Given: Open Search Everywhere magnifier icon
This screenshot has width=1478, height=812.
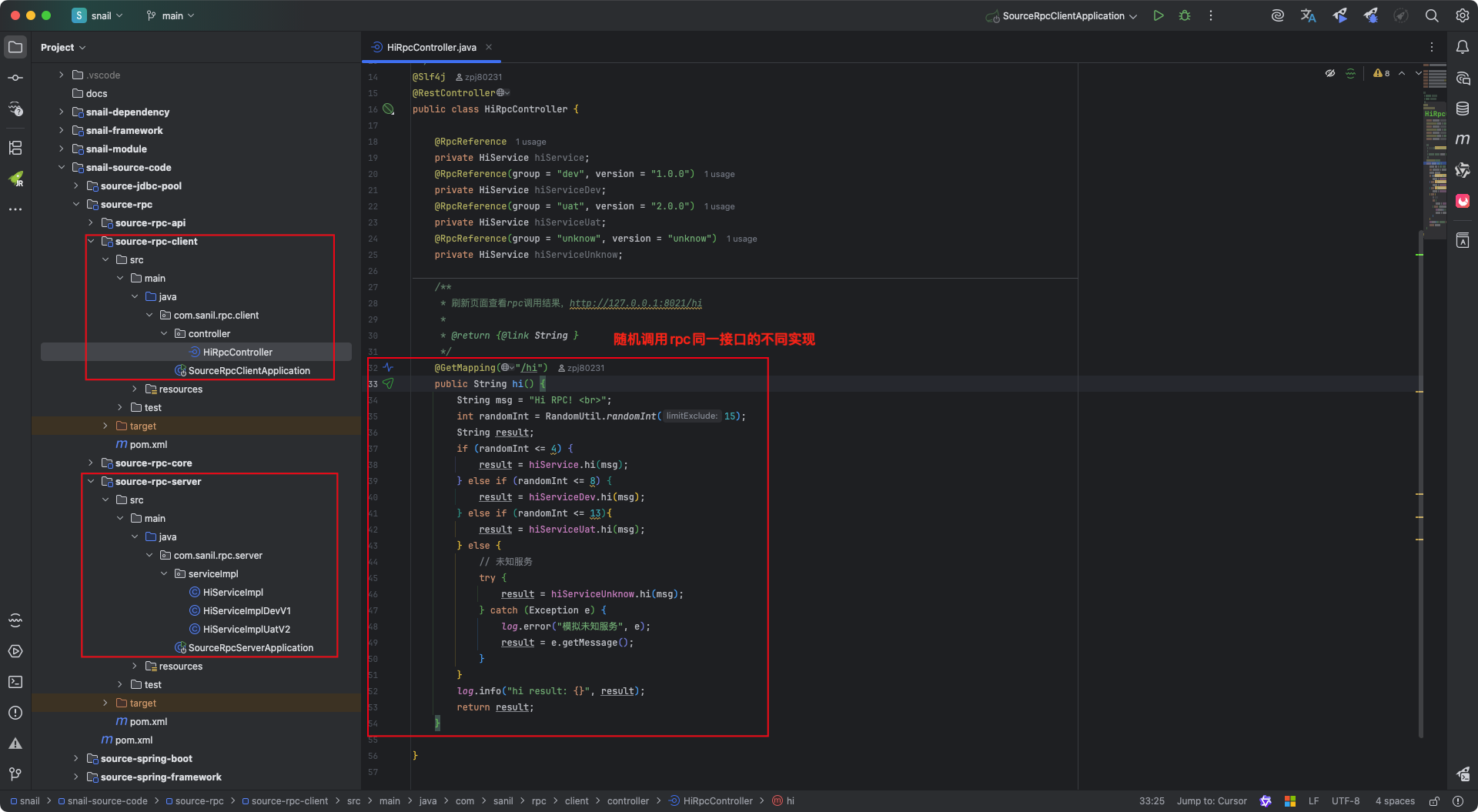Looking at the screenshot, I should (x=1432, y=15).
